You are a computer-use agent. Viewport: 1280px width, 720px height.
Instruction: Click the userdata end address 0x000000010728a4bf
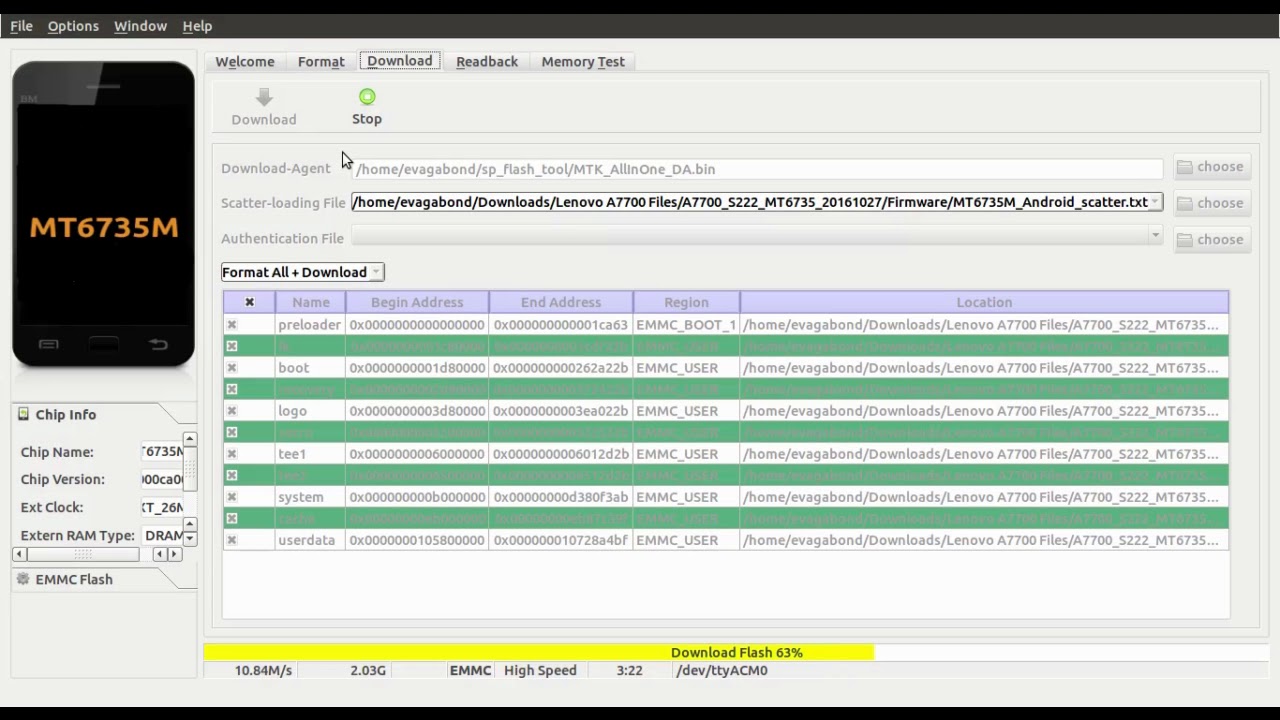561,540
